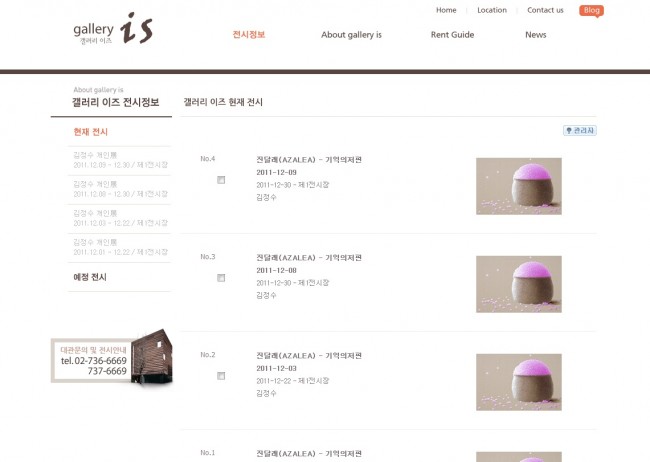Expand 현재 전시 in the sidebar
The height and width of the screenshot is (462, 650).
90,132
